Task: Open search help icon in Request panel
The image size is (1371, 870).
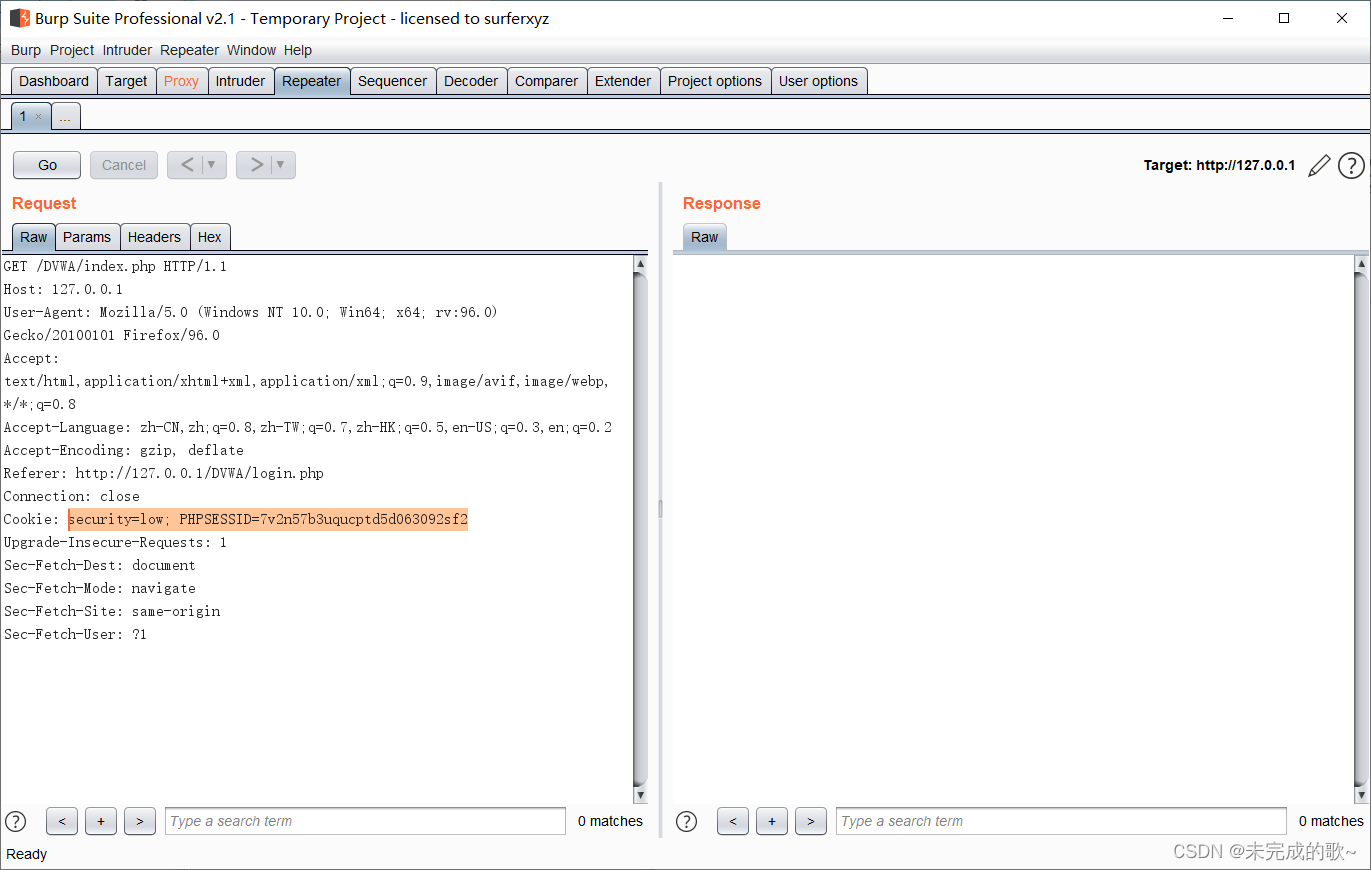Action: coord(15,821)
